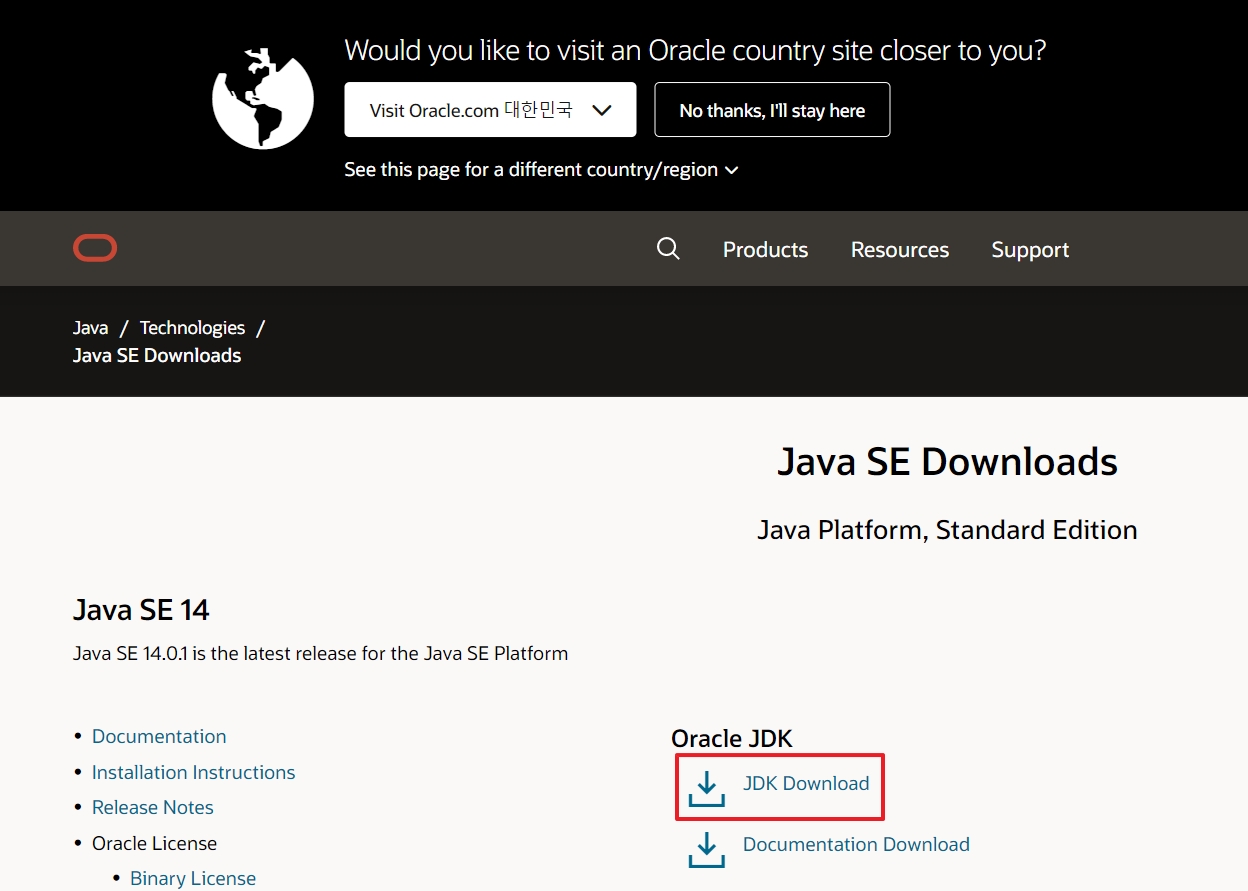
Task: Open Binary License link
Action: point(193,878)
